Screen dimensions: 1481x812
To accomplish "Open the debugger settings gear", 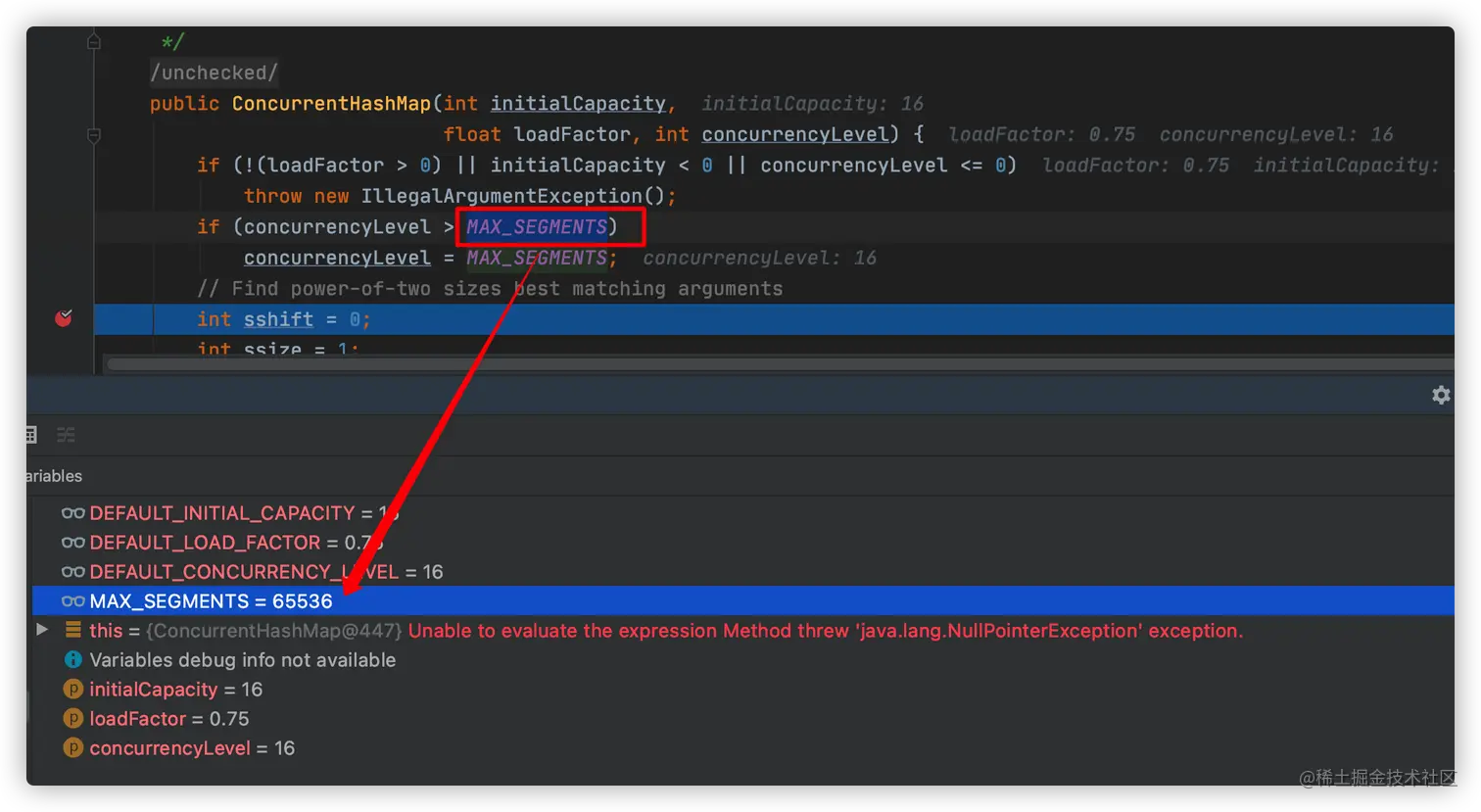I will point(1441,395).
